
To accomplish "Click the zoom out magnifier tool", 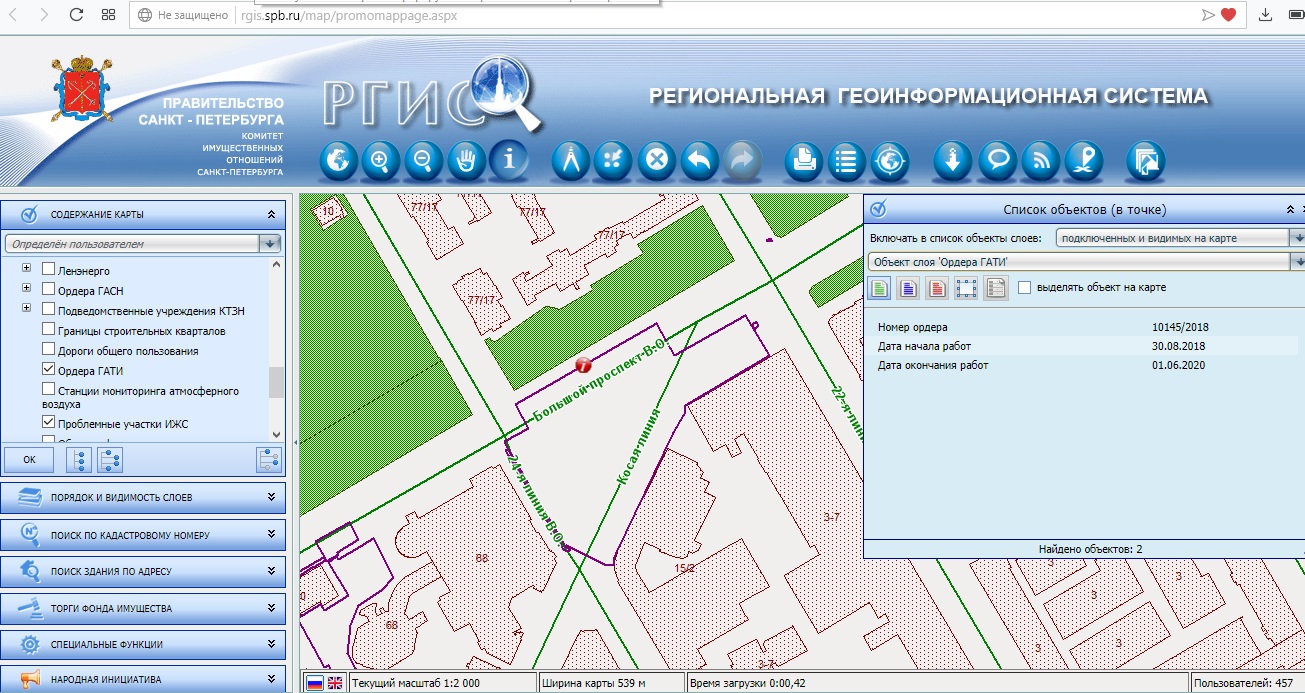I will click(x=423, y=160).
